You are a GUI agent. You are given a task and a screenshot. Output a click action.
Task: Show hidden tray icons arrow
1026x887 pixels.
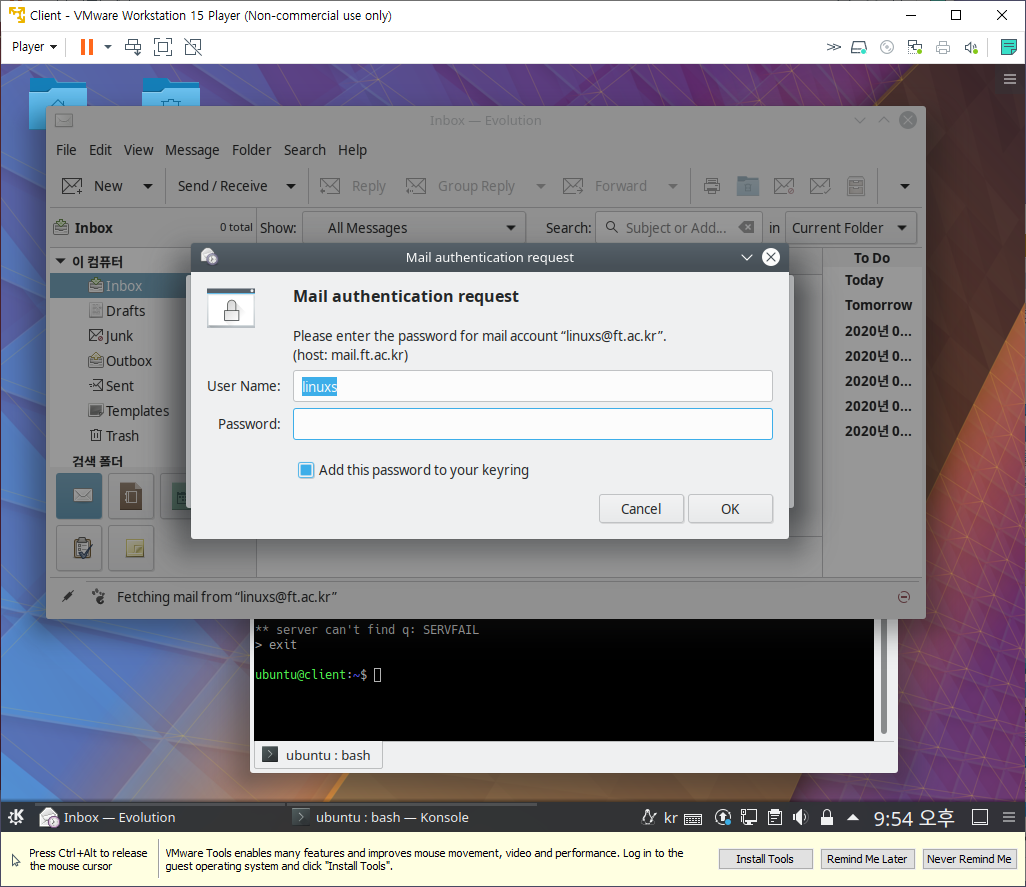tap(853, 817)
